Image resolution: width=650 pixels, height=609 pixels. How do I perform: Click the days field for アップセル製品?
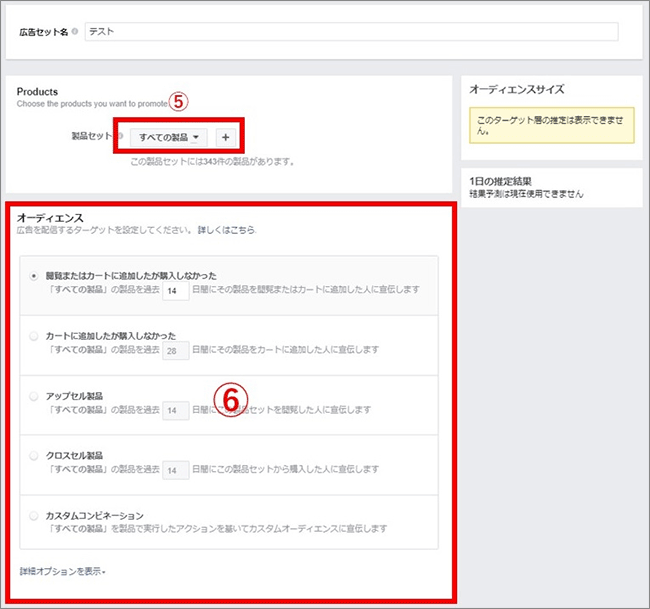point(175,410)
